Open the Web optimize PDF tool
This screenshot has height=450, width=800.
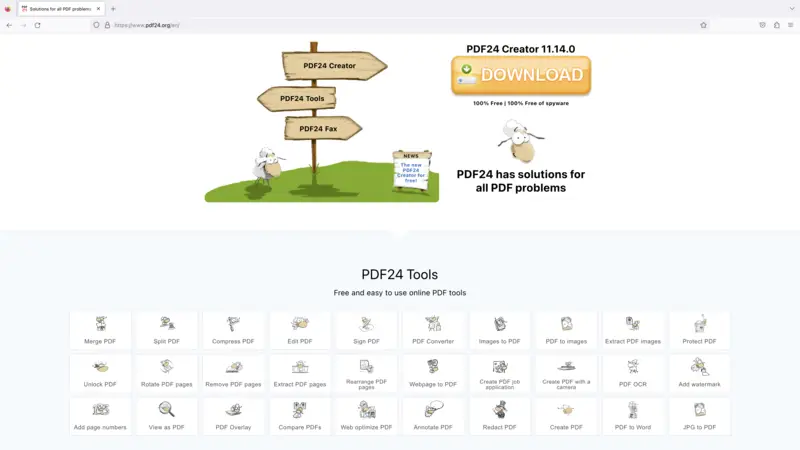[x=366, y=416]
